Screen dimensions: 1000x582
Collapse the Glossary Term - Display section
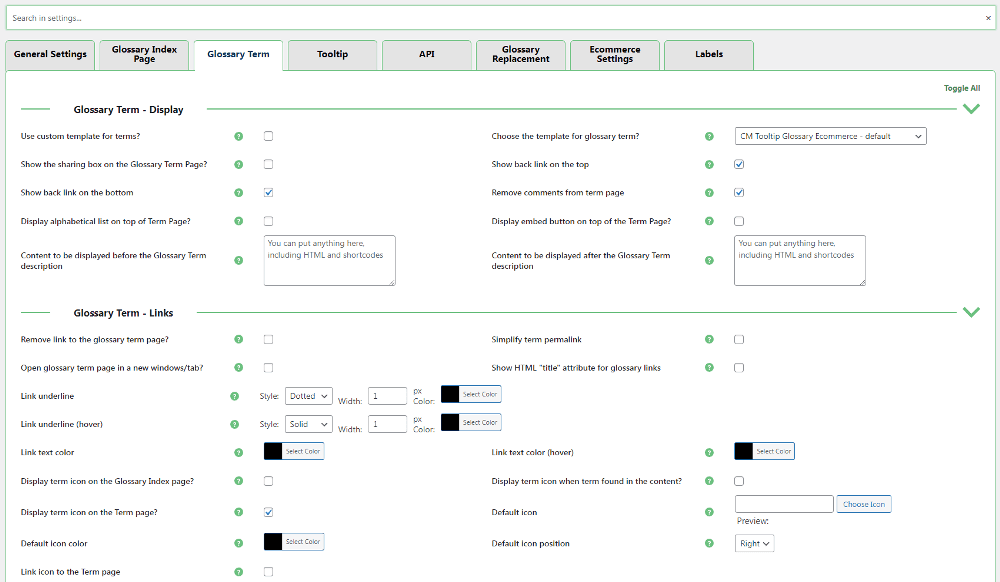[970, 109]
